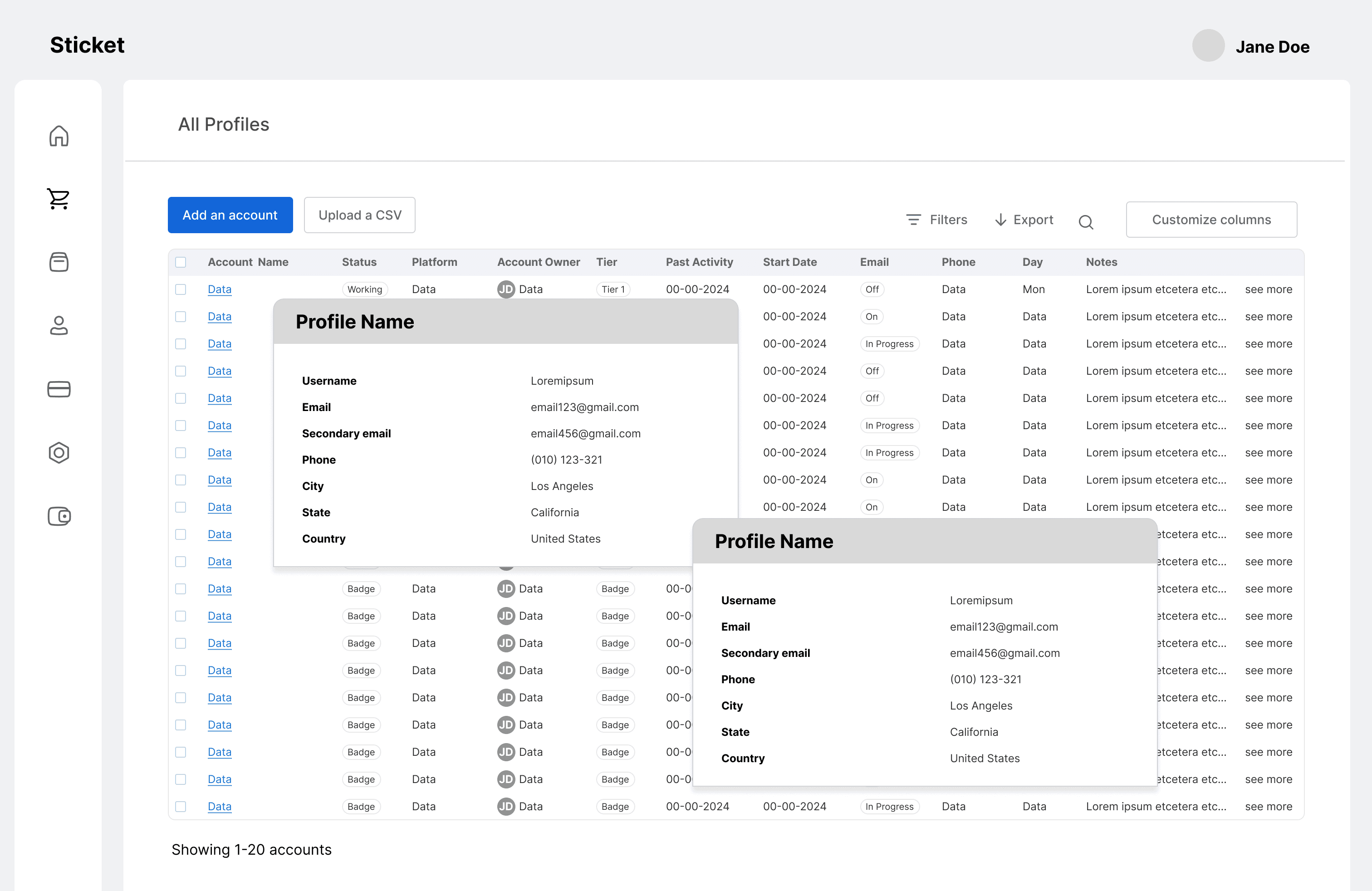The height and width of the screenshot is (891, 1372).
Task: Toggle the select-all header checkbox
Action: [181, 262]
